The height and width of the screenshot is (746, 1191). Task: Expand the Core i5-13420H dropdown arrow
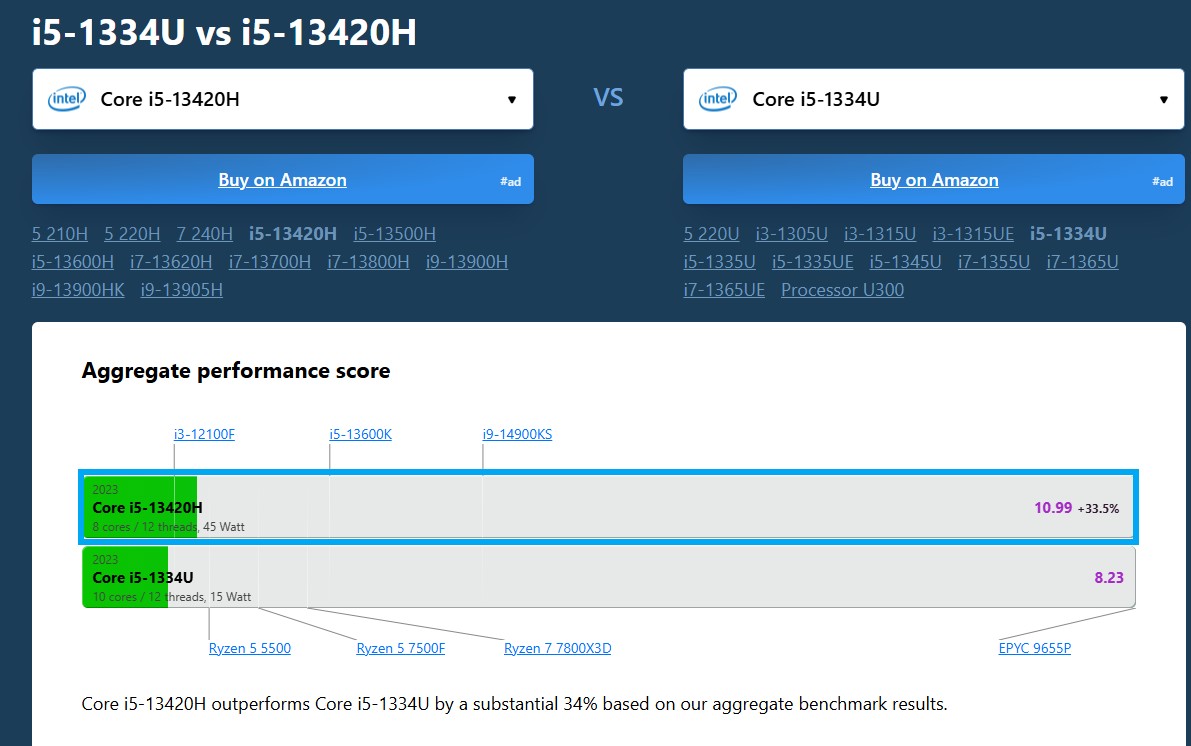coord(512,100)
